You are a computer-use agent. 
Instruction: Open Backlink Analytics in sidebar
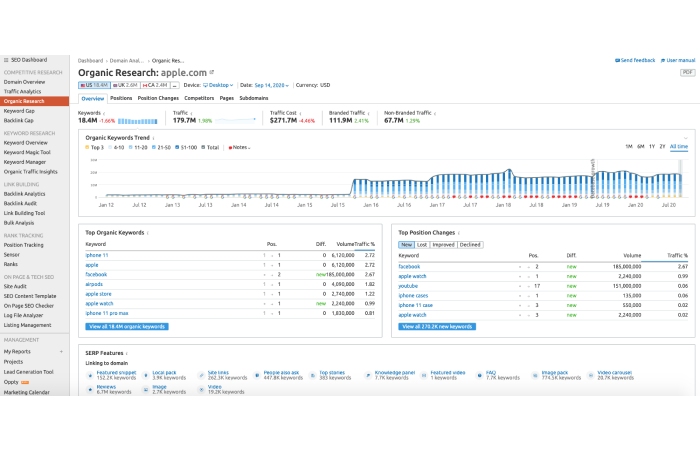click(25, 194)
